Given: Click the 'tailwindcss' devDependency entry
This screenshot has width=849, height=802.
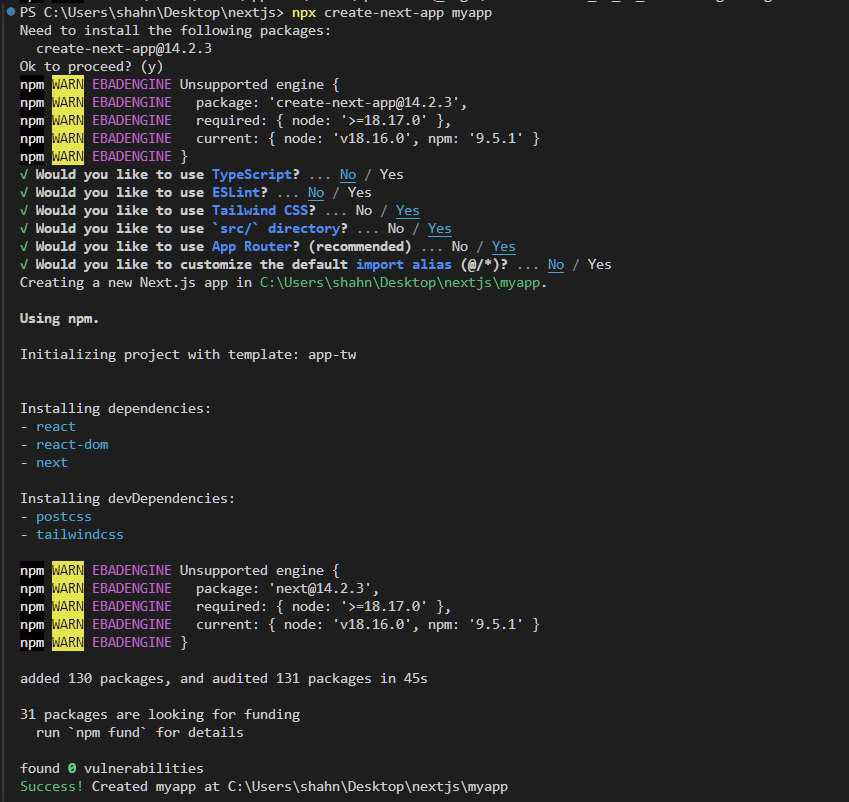Looking at the screenshot, I should coord(80,534).
